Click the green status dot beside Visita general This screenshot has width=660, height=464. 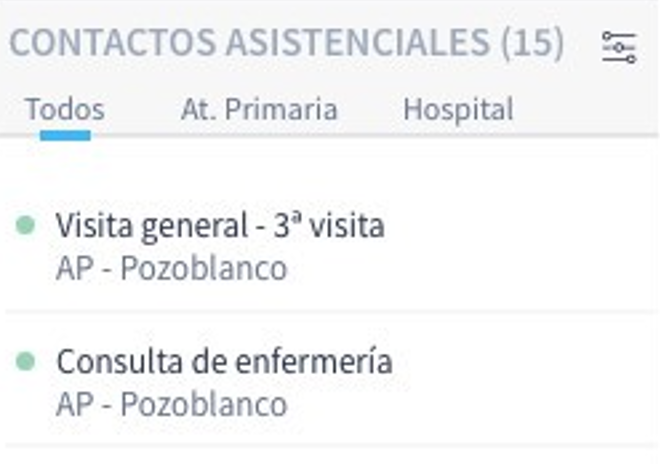[x=25, y=225]
